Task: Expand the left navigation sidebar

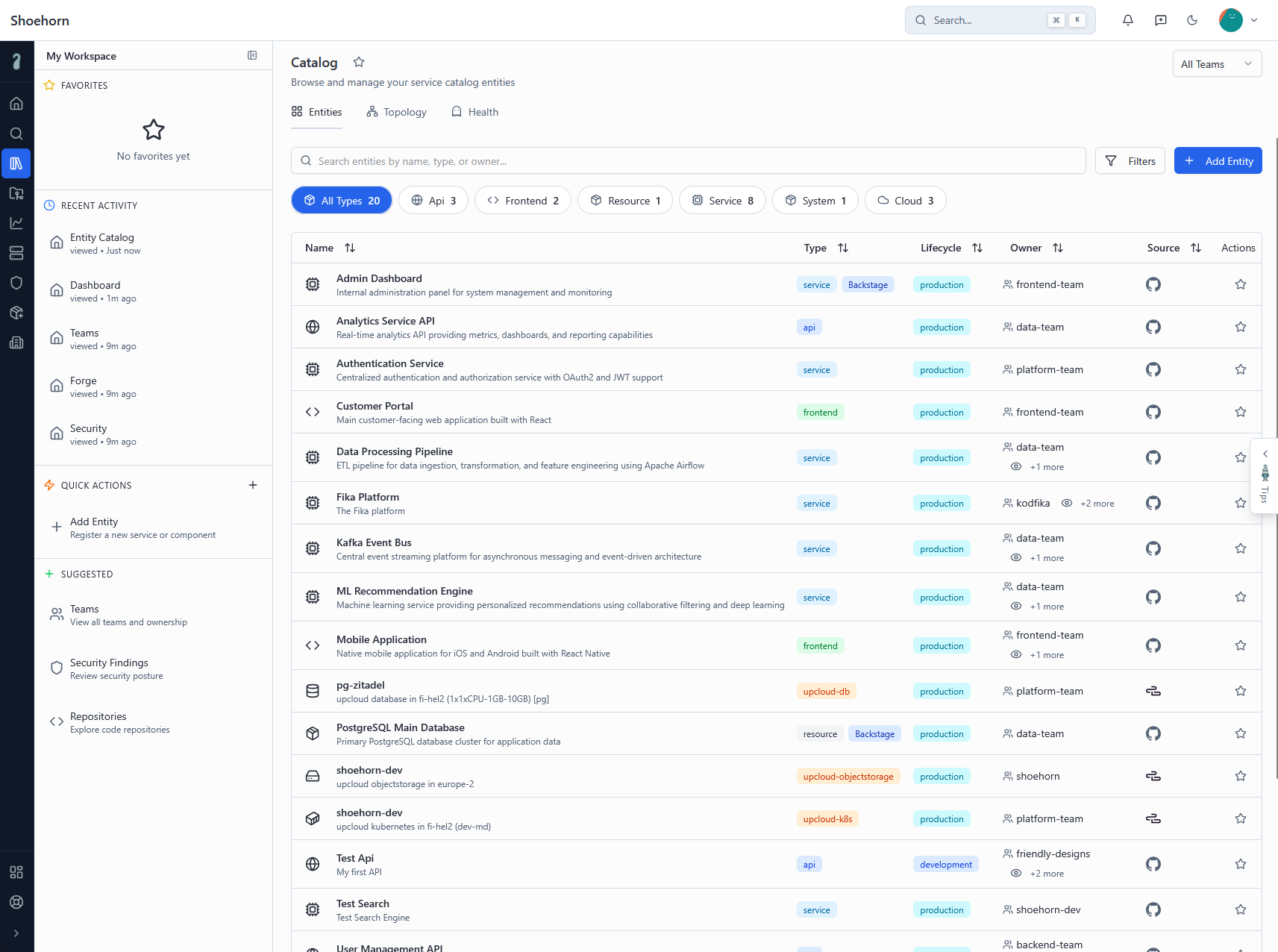Action: click(16, 933)
